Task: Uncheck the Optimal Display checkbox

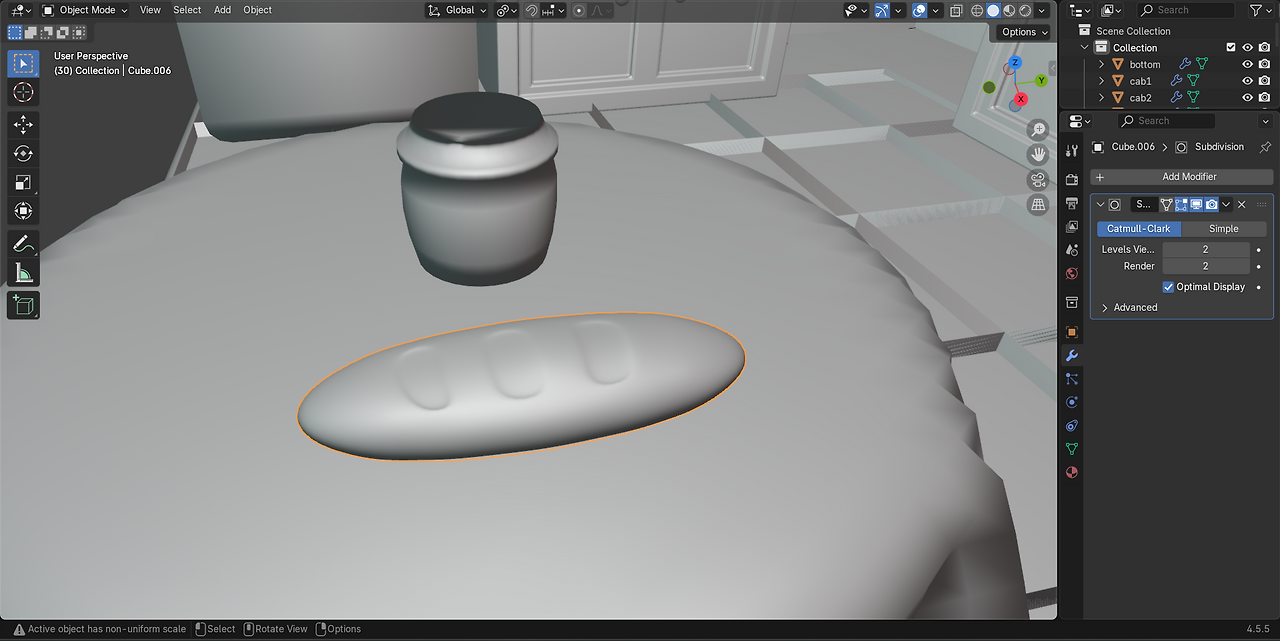Action: [x=1168, y=287]
